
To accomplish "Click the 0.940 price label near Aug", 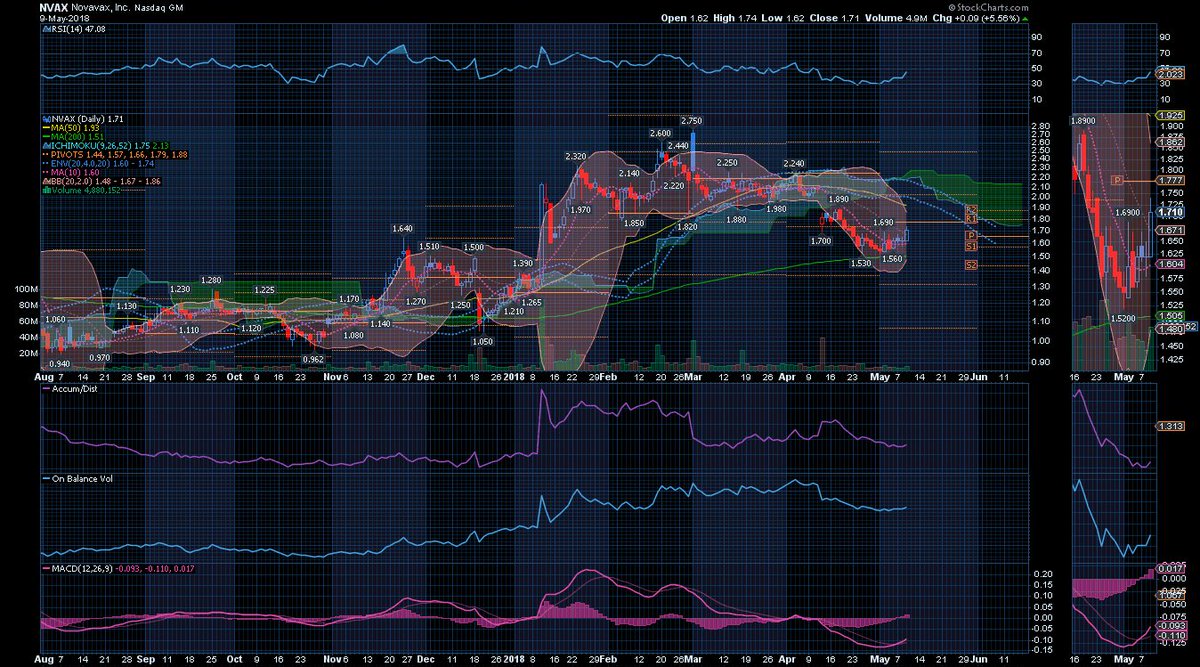I will coord(61,364).
